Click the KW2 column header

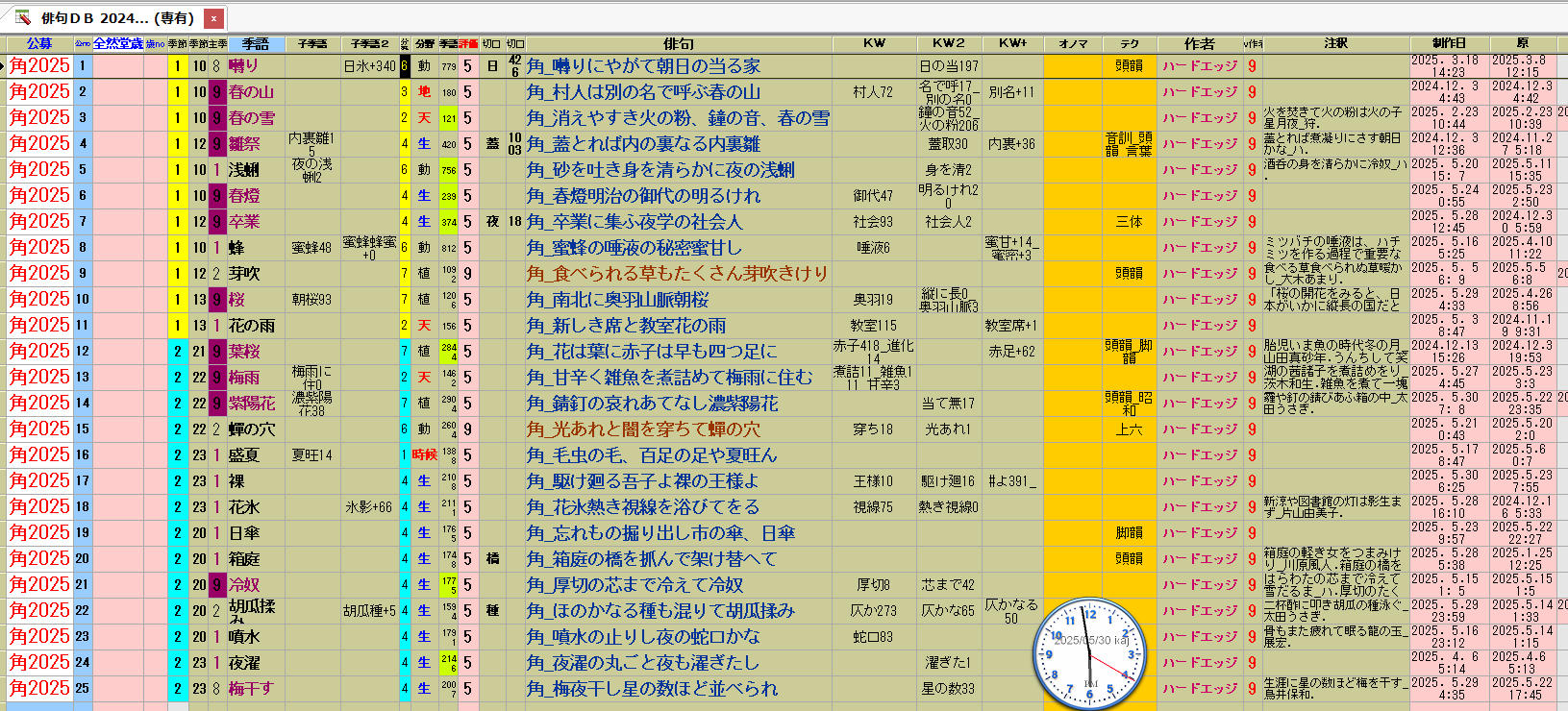click(x=948, y=43)
